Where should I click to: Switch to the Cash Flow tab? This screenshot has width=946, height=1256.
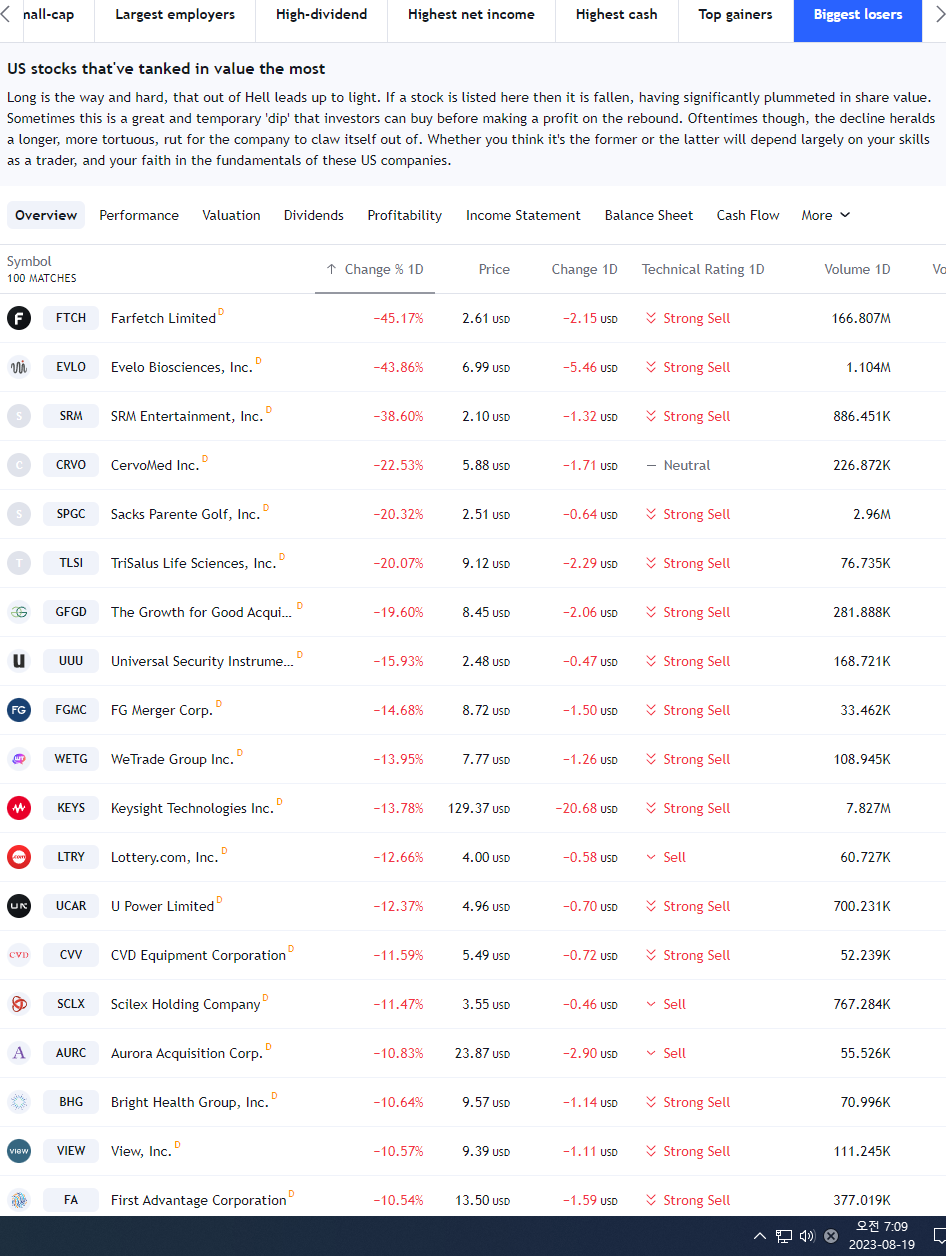[748, 215]
